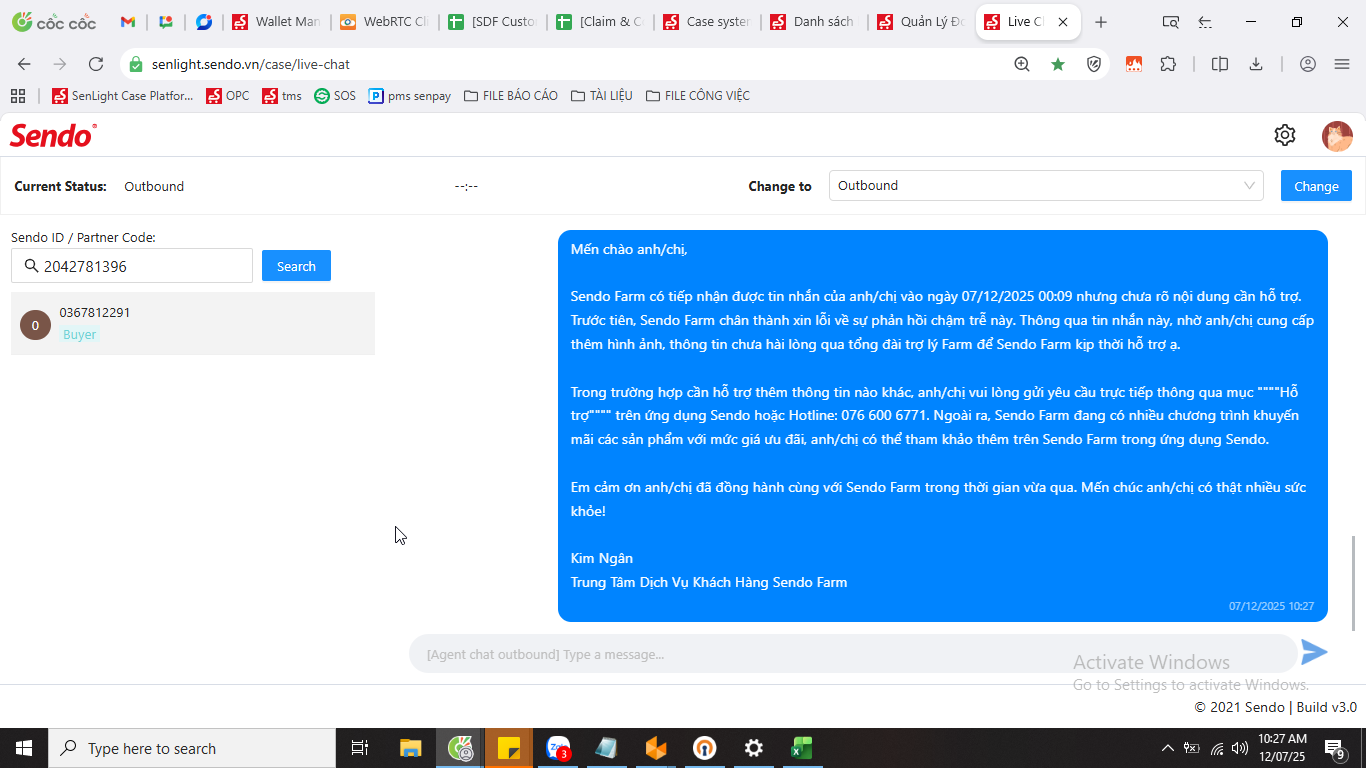This screenshot has height=768, width=1366.
Task: Click the Sendo ID search input field
Action: tap(132, 266)
